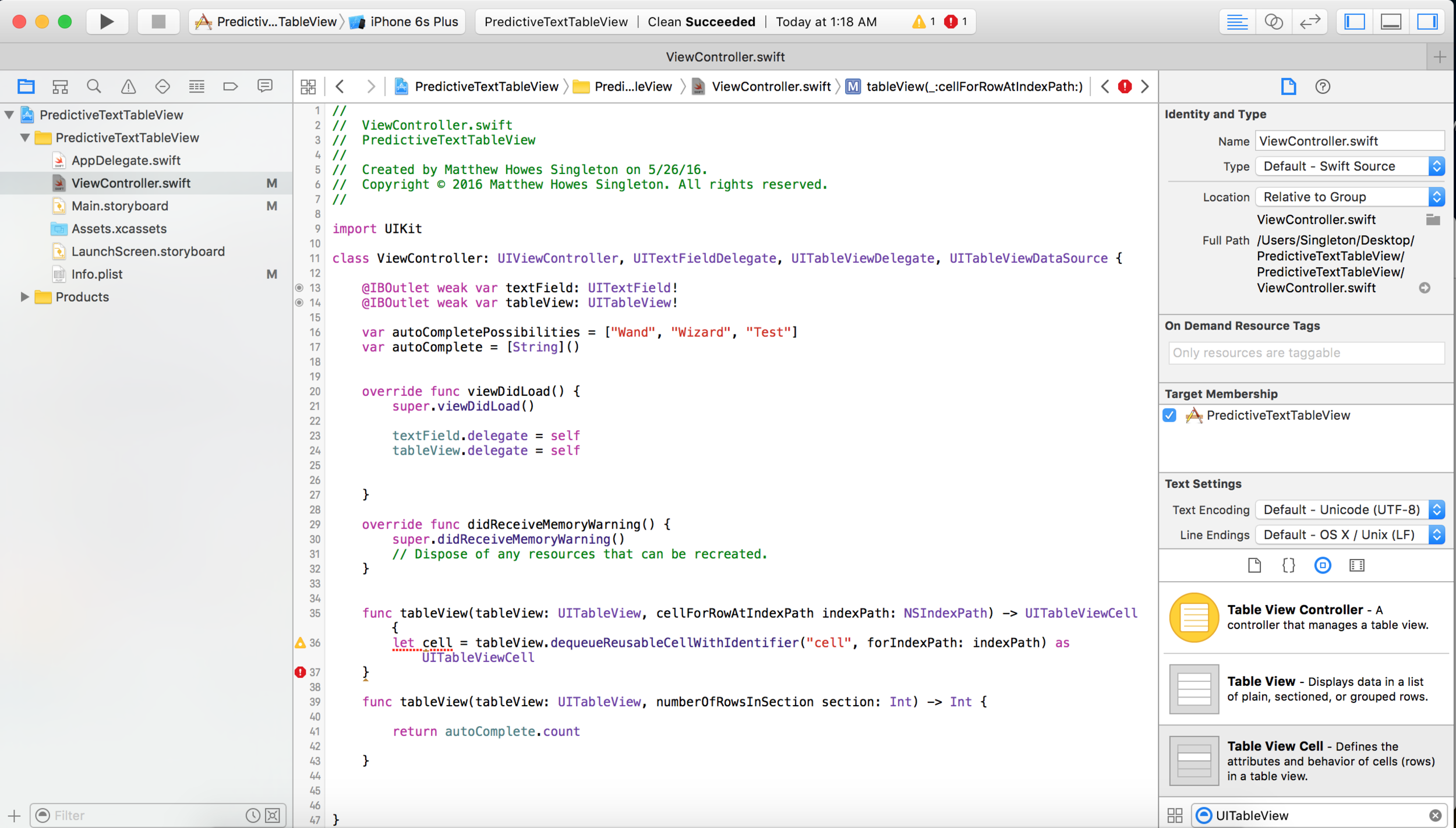
Task: Open the Test navigator
Action: [x=162, y=87]
